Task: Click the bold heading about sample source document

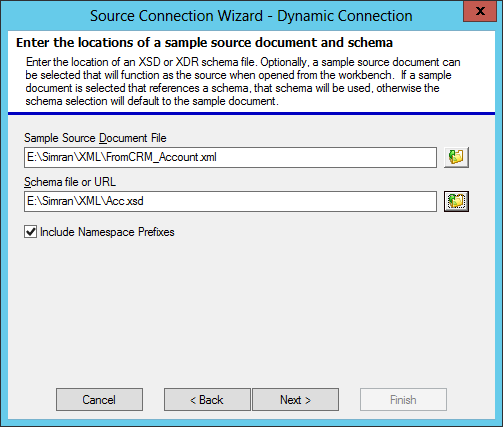Action: tap(204, 43)
